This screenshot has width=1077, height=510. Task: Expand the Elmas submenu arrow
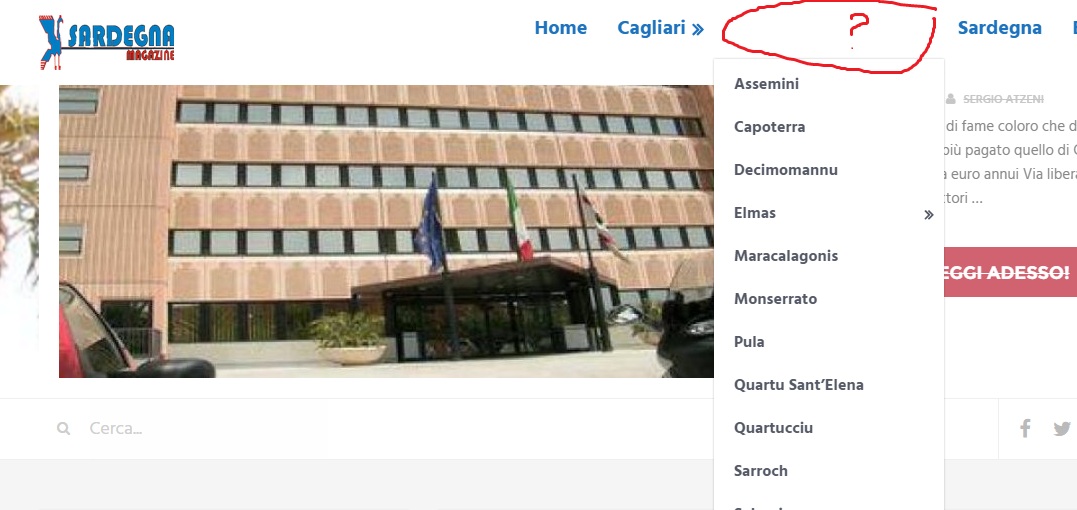pos(929,215)
